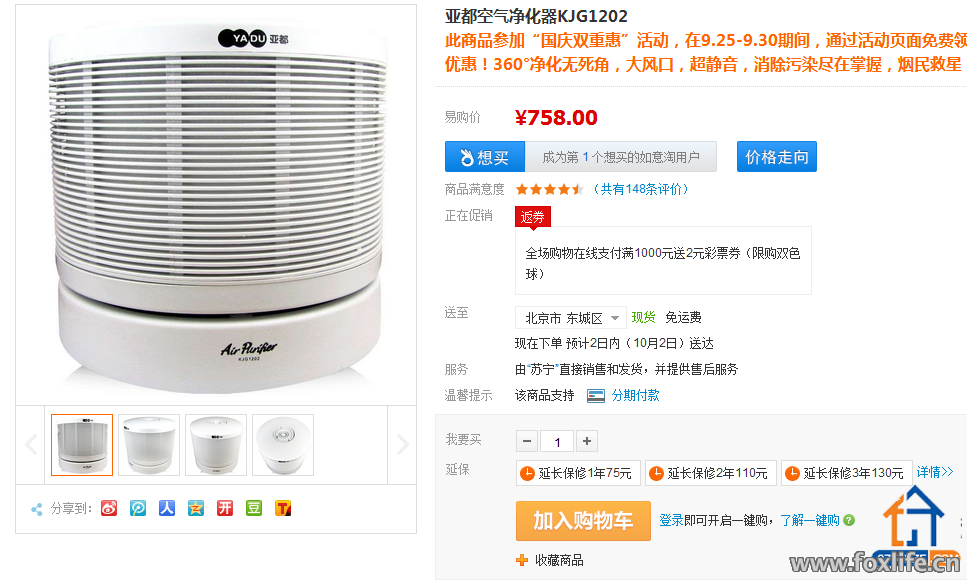Open the 价格走向 price trend tab

[x=777, y=157]
